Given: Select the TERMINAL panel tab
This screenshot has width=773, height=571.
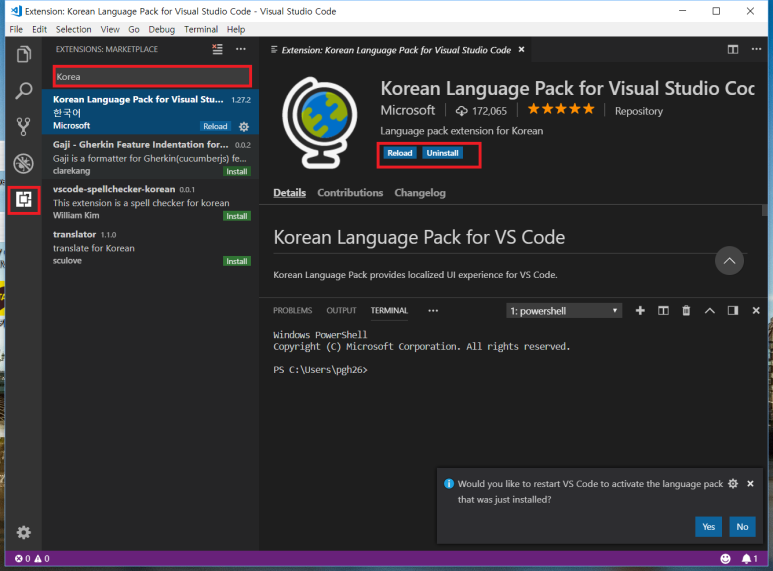Looking at the screenshot, I should tap(389, 311).
